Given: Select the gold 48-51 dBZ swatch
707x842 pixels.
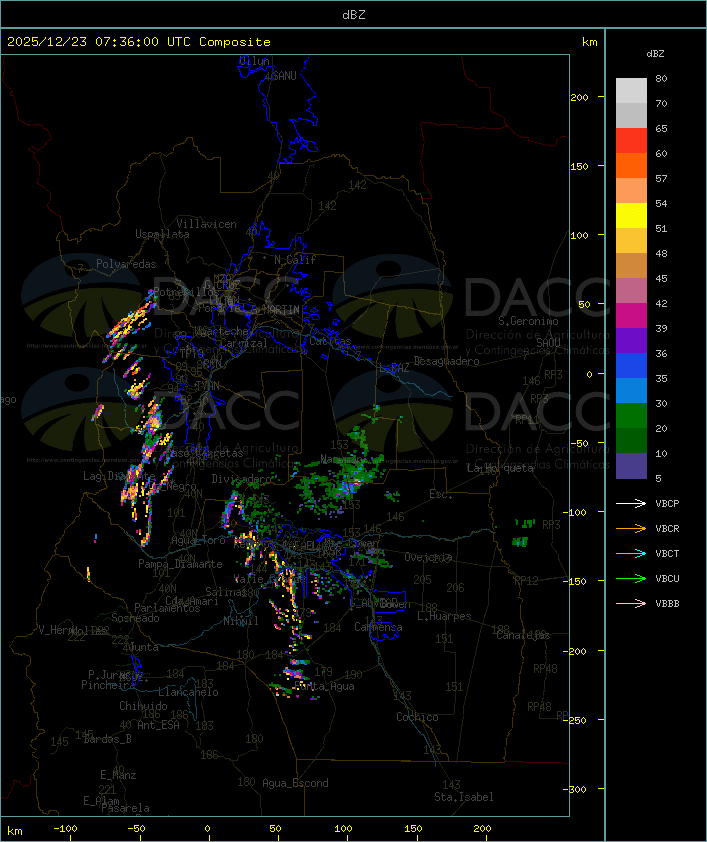Looking at the screenshot, I should [x=631, y=241].
